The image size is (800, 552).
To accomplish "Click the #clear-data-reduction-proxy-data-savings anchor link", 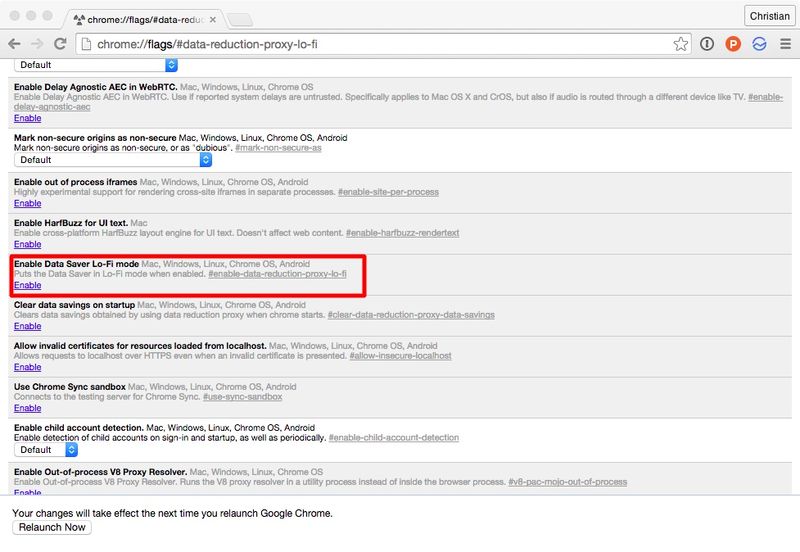I will (411, 315).
